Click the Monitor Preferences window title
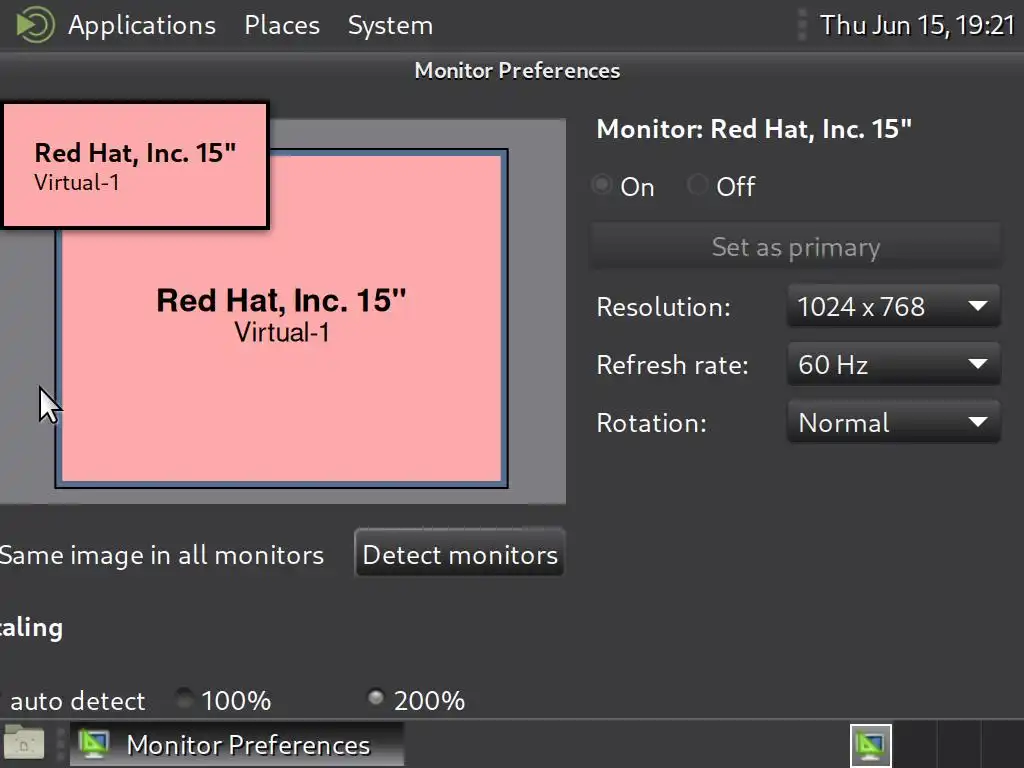 tap(517, 71)
